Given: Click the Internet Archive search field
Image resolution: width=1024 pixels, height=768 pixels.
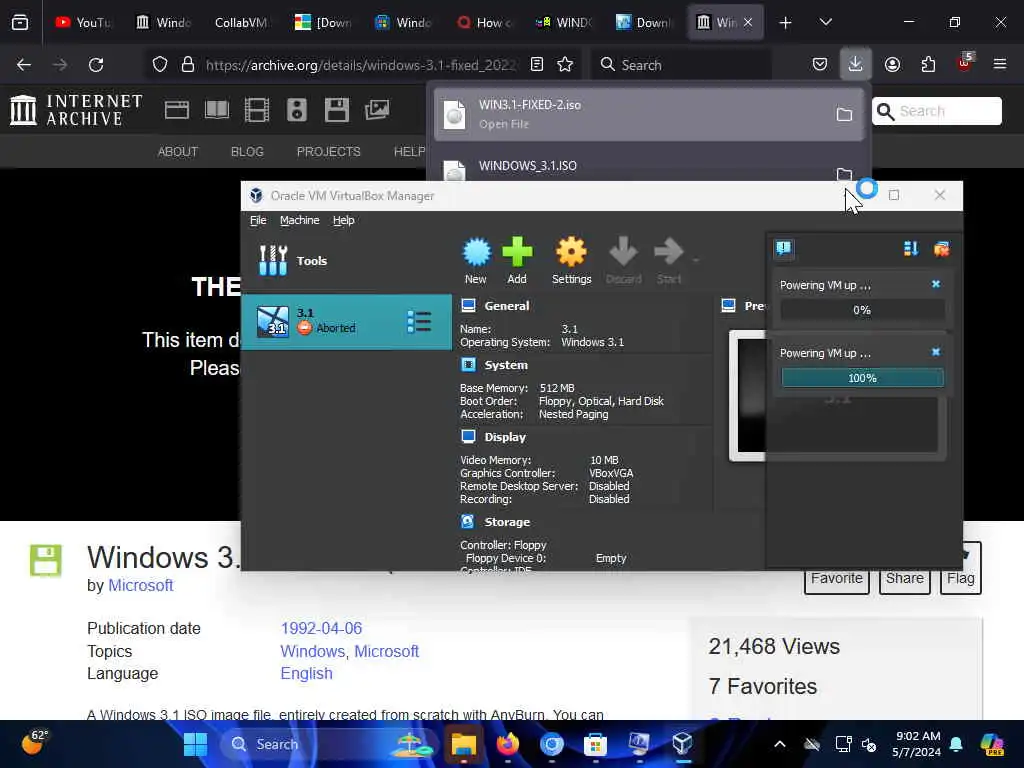Looking at the screenshot, I should coord(936,111).
